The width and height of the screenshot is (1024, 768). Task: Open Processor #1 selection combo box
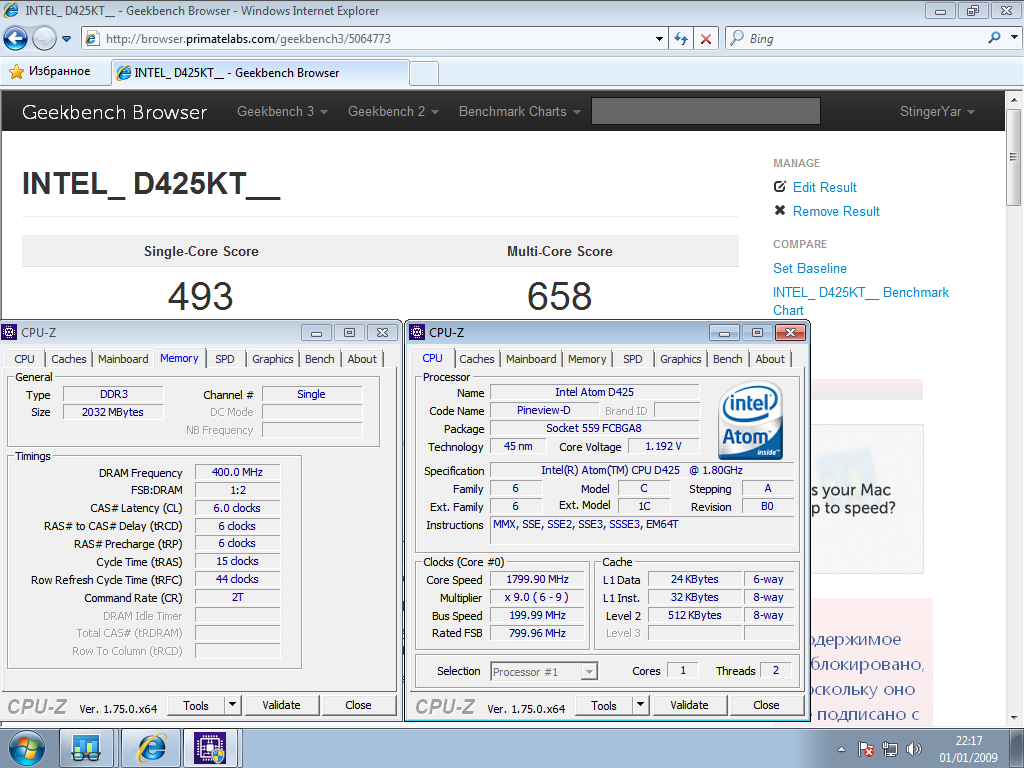coord(544,671)
